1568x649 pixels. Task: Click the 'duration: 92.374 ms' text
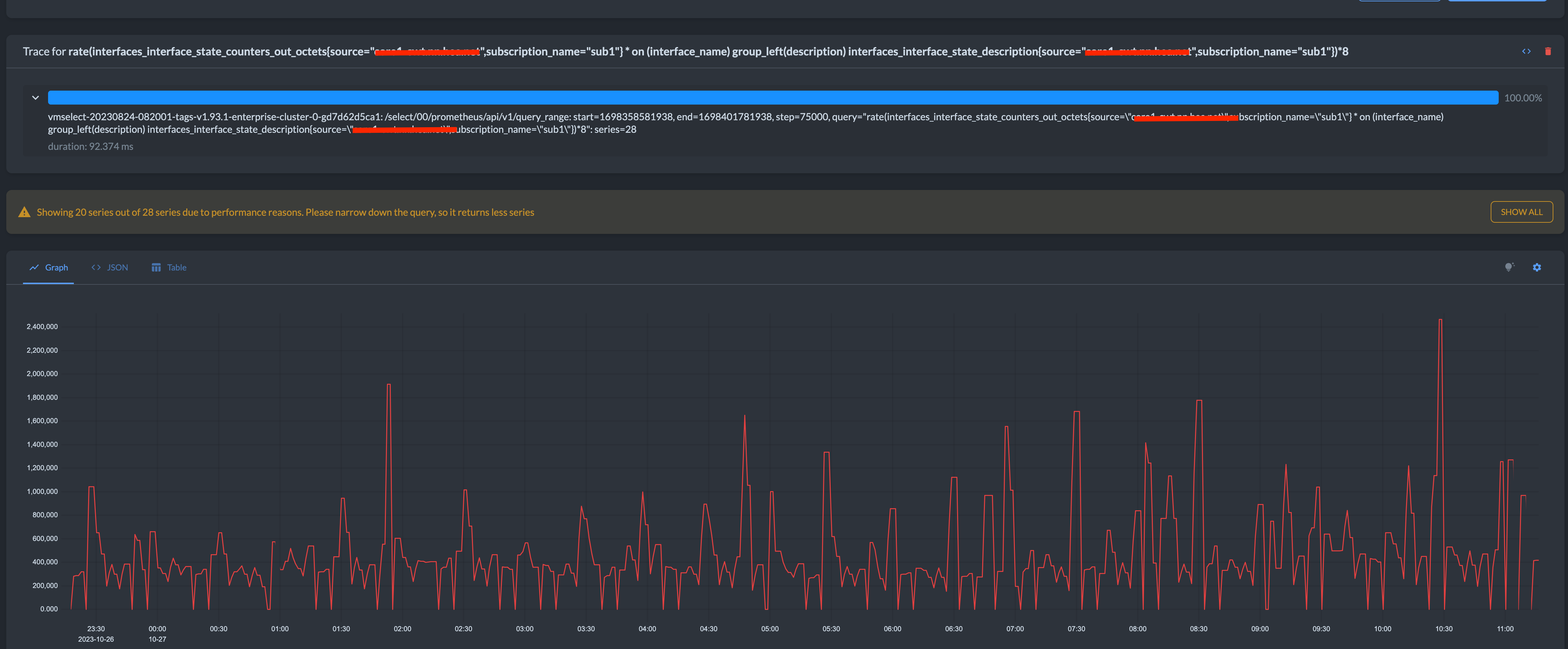click(x=91, y=146)
